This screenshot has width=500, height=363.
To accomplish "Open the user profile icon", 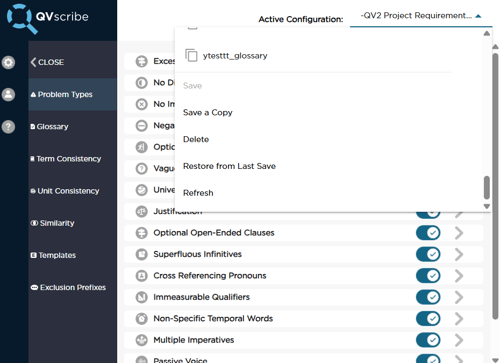I will 8,94.
